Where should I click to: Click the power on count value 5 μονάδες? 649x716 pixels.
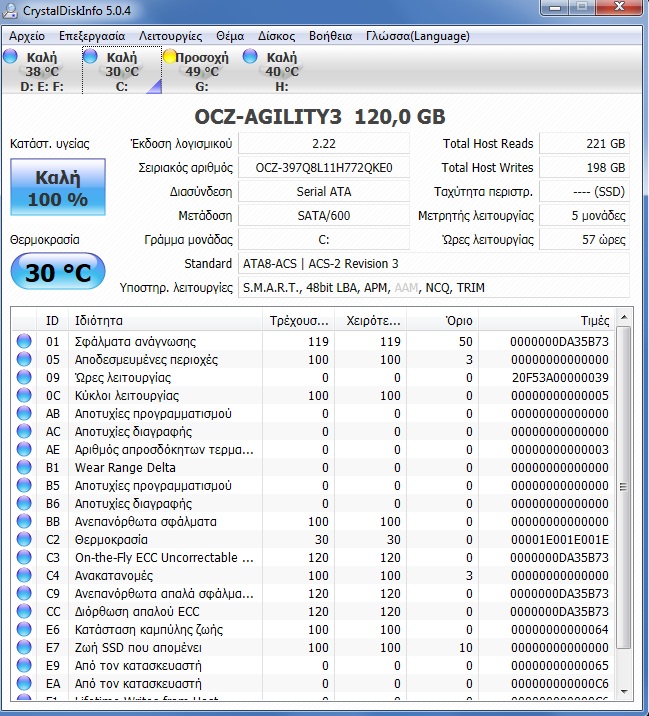click(x=585, y=216)
